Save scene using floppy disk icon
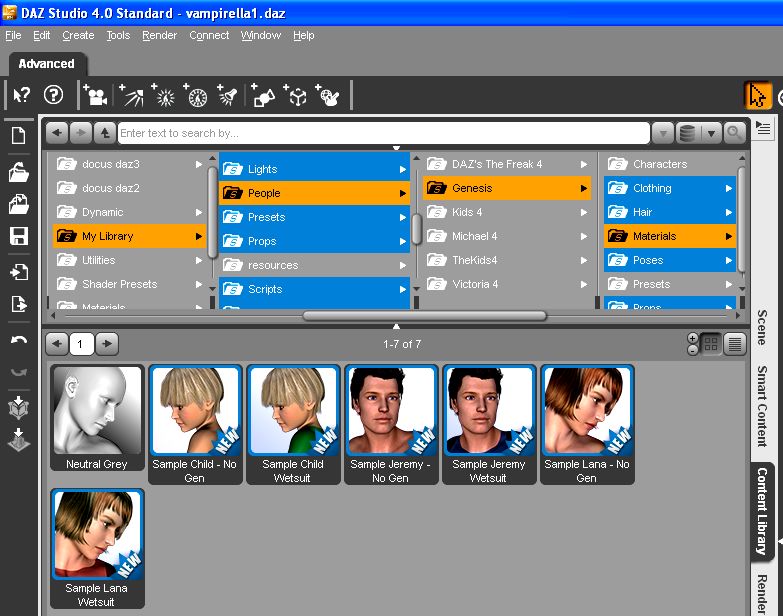The height and width of the screenshot is (616, 783). point(18,236)
